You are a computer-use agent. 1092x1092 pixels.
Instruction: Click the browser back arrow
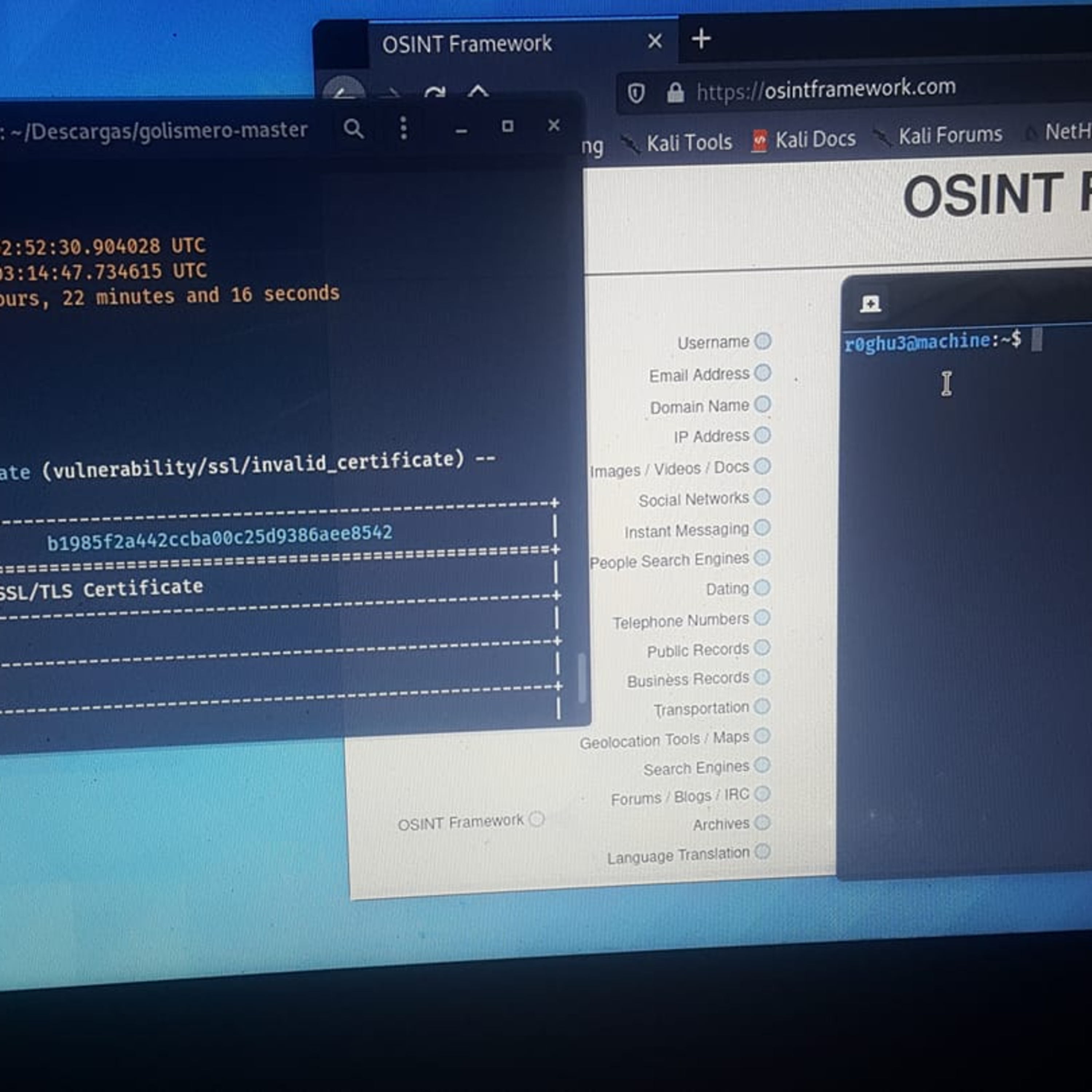343,90
